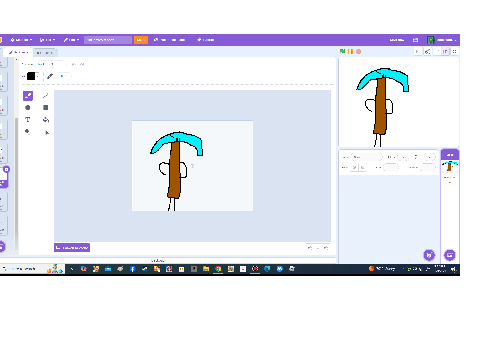
Task: Select the highlighted costume thumbnail in list
Action: 3,177
